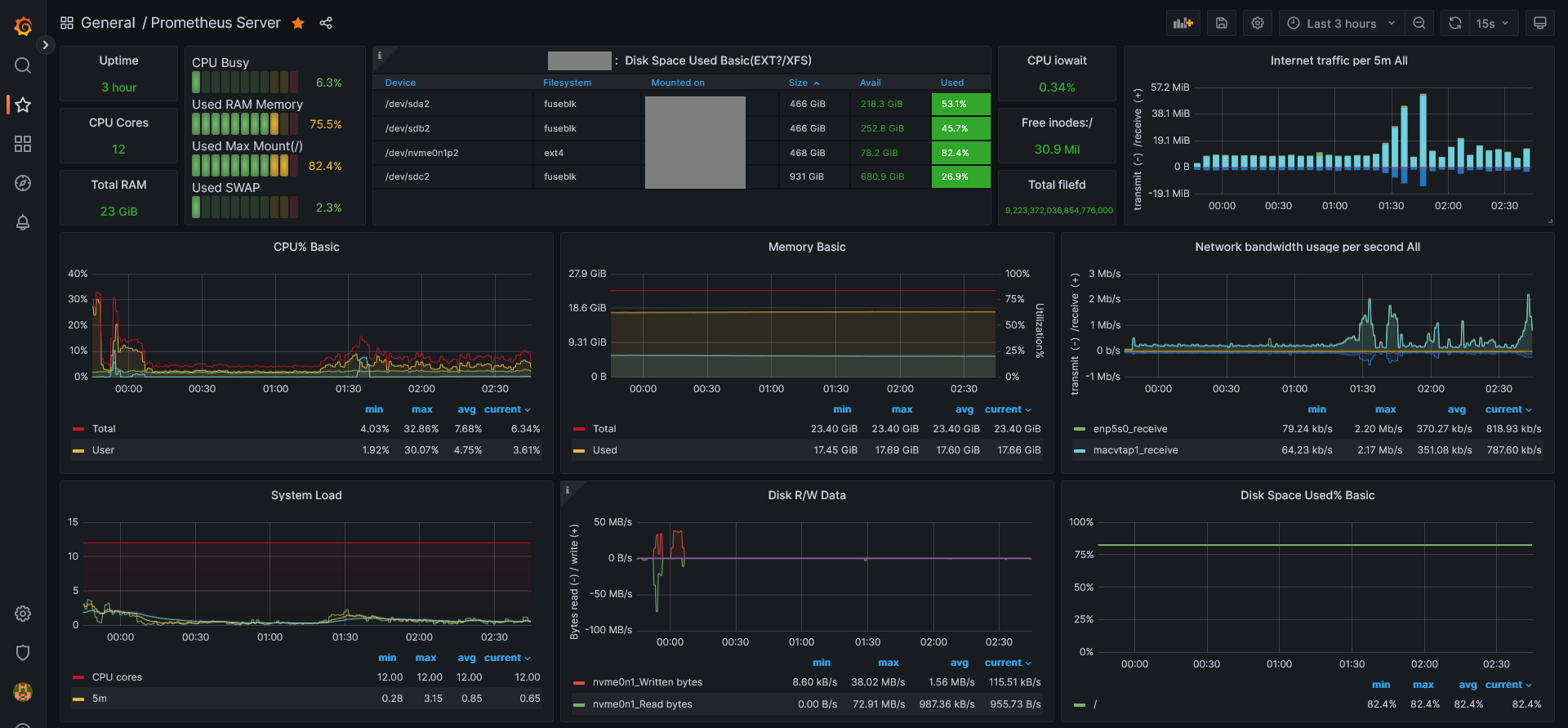The height and width of the screenshot is (728, 1568).
Task: Click the Disk R/W Data panel title
Action: click(x=807, y=495)
